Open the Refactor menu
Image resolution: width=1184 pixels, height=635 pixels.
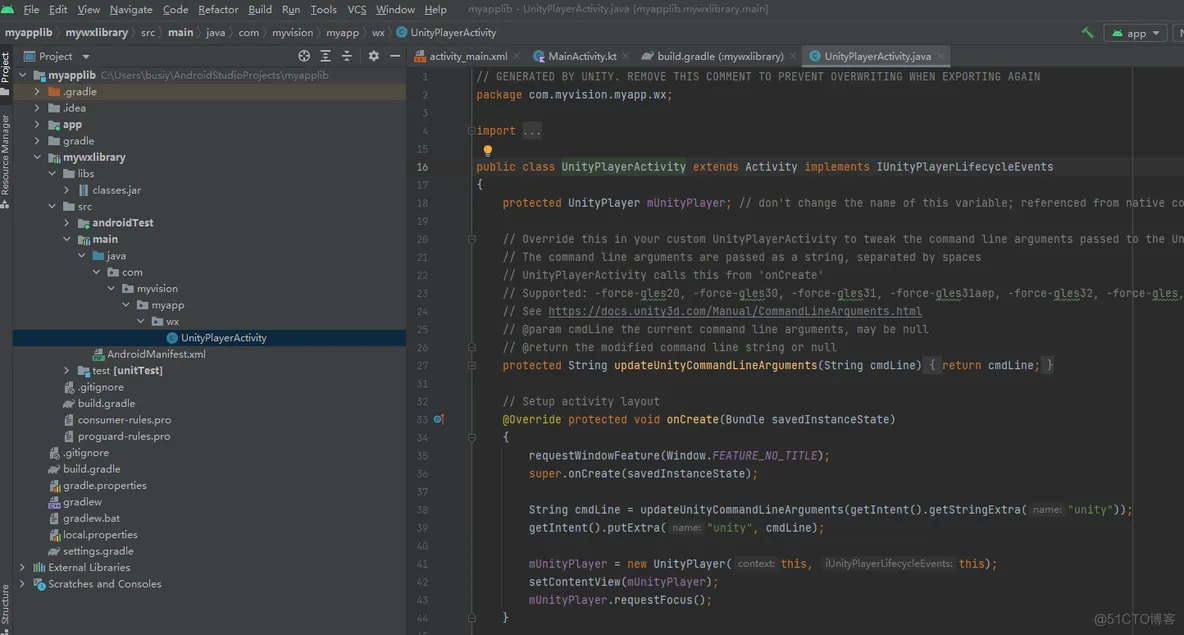pos(218,9)
